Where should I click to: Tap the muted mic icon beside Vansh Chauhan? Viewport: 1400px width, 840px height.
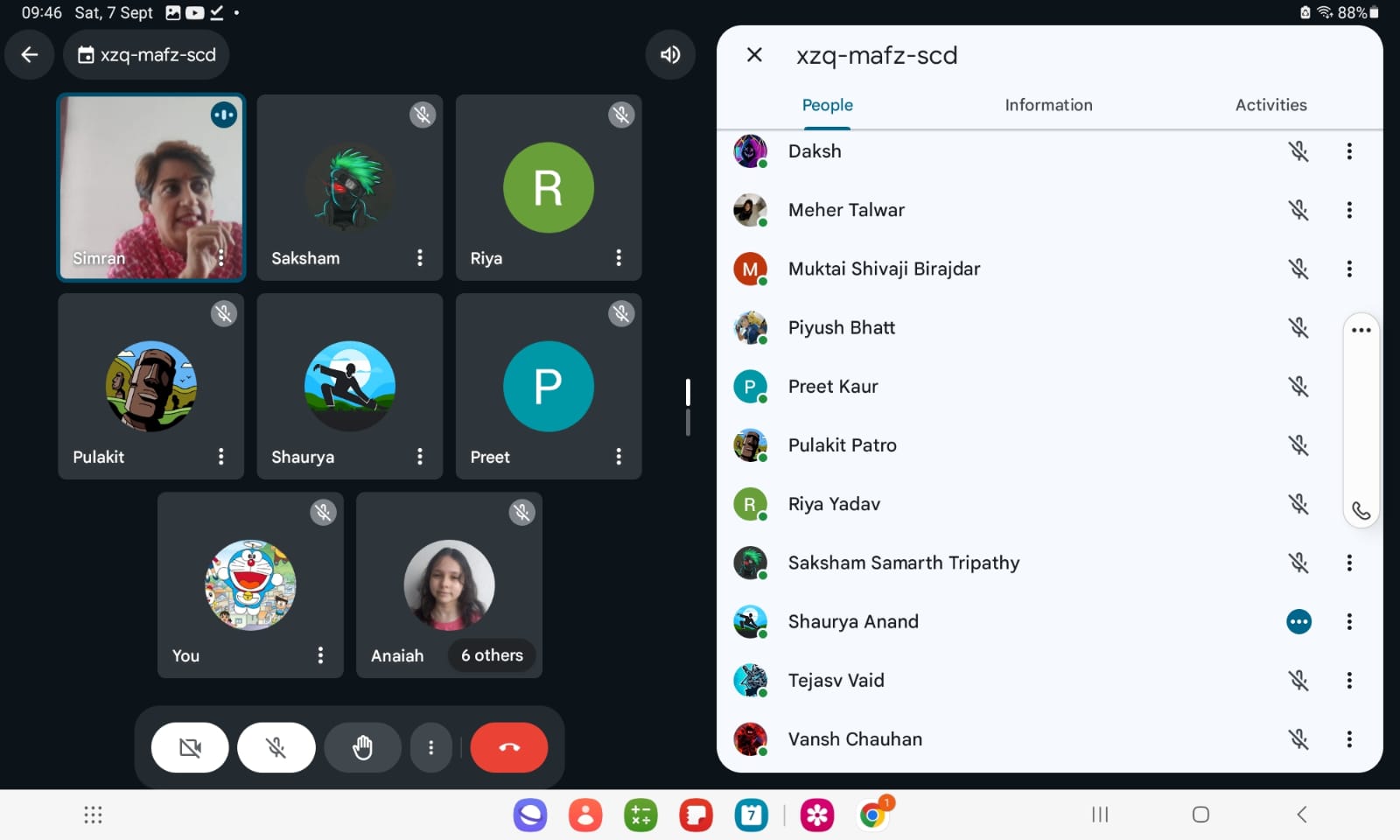point(1298,739)
